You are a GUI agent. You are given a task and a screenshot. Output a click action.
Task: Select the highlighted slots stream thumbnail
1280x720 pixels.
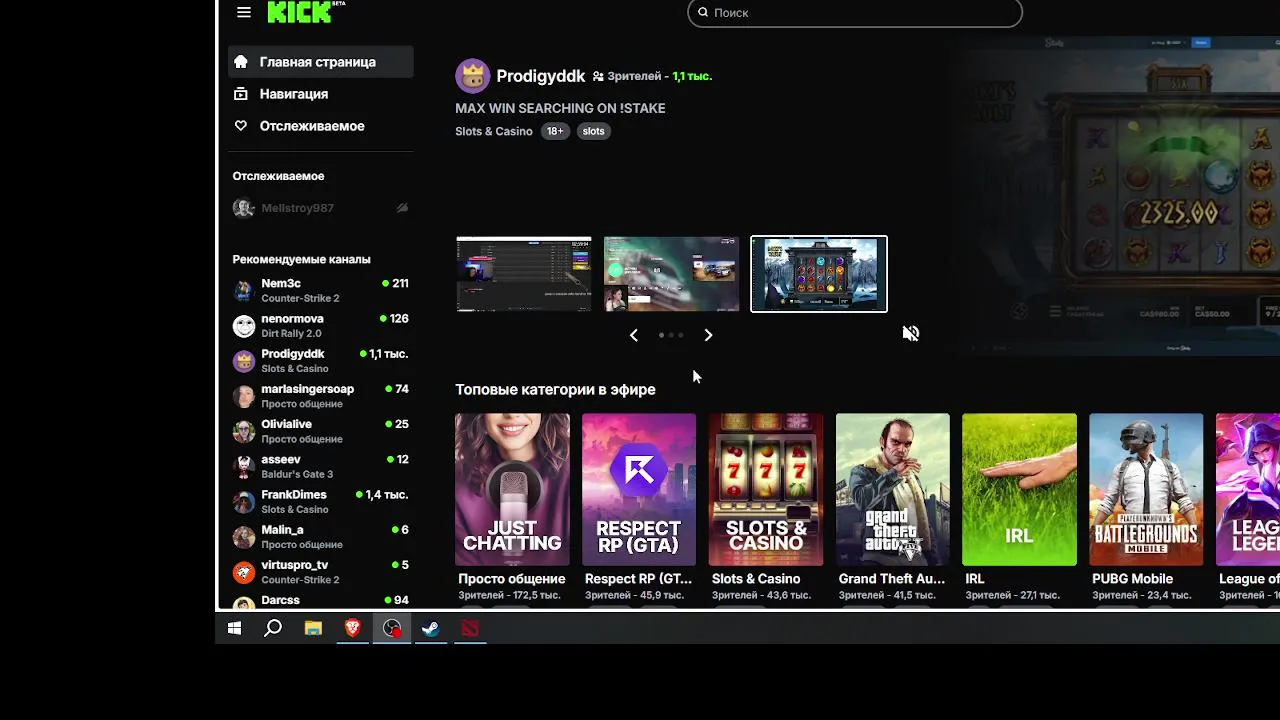point(819,274)
